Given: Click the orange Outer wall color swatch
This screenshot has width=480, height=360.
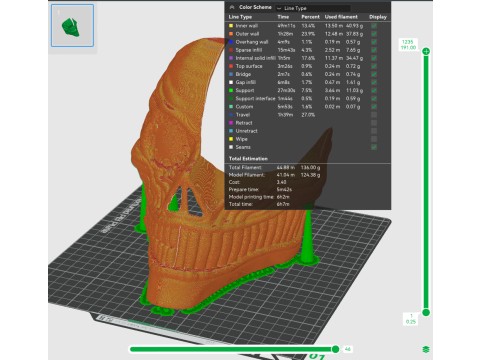Looking at the screenshot, I should (x=231, y=34).
